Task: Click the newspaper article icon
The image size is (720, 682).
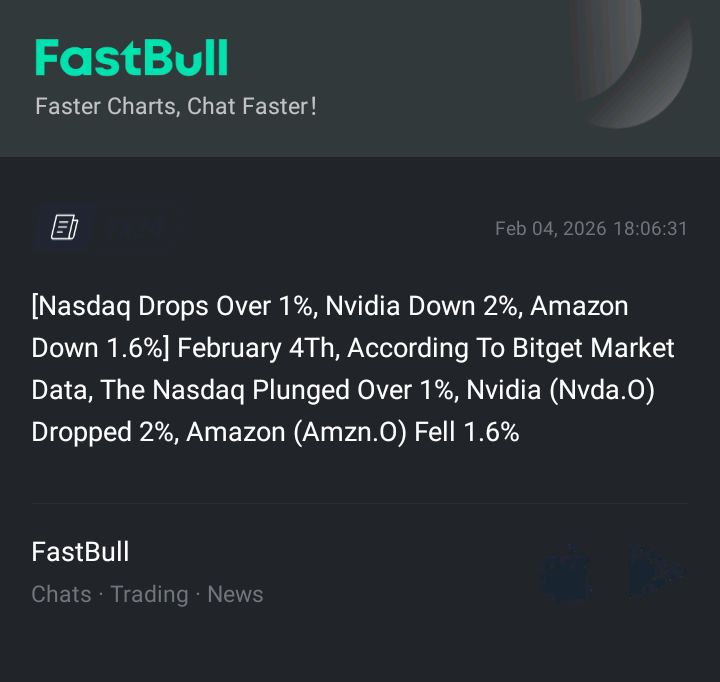Action: (65, 228)
